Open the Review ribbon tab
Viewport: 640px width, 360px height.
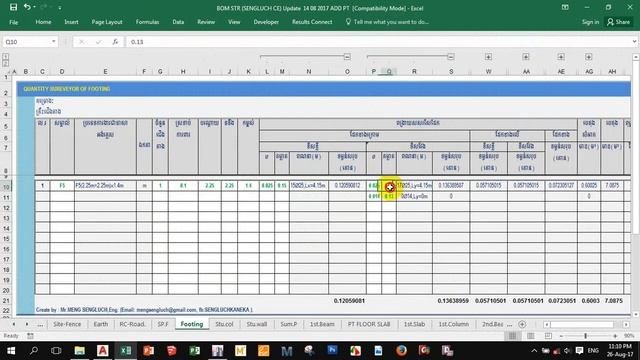point(206,22)
